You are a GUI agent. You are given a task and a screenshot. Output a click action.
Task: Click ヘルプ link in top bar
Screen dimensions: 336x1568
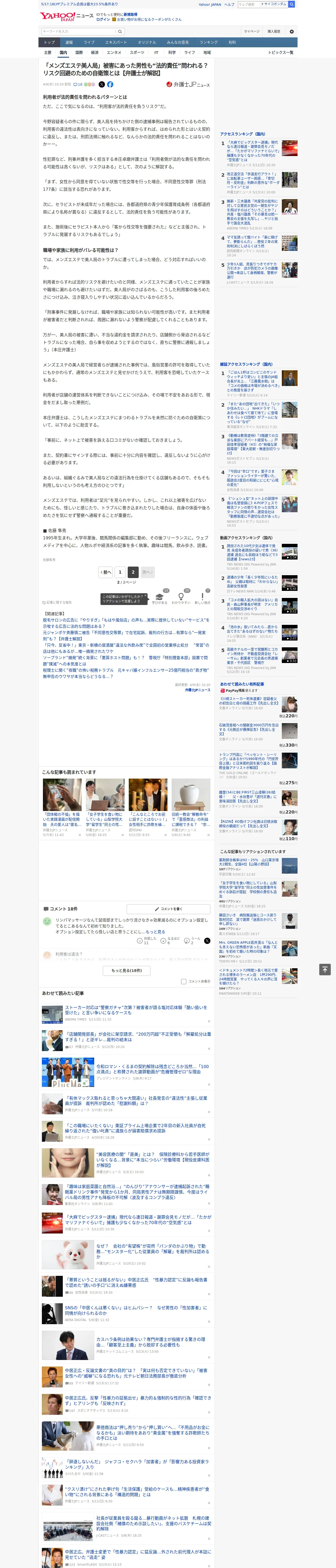pos(229,4)
